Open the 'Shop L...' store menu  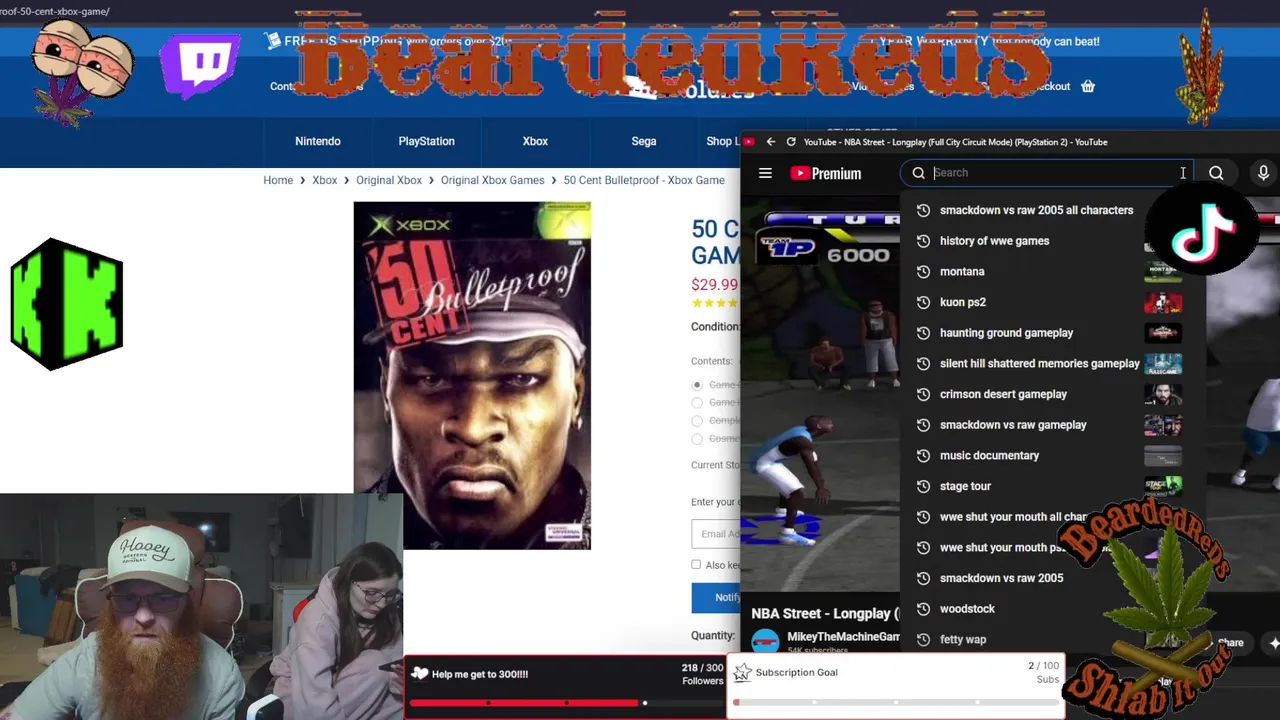click(722, 141)
